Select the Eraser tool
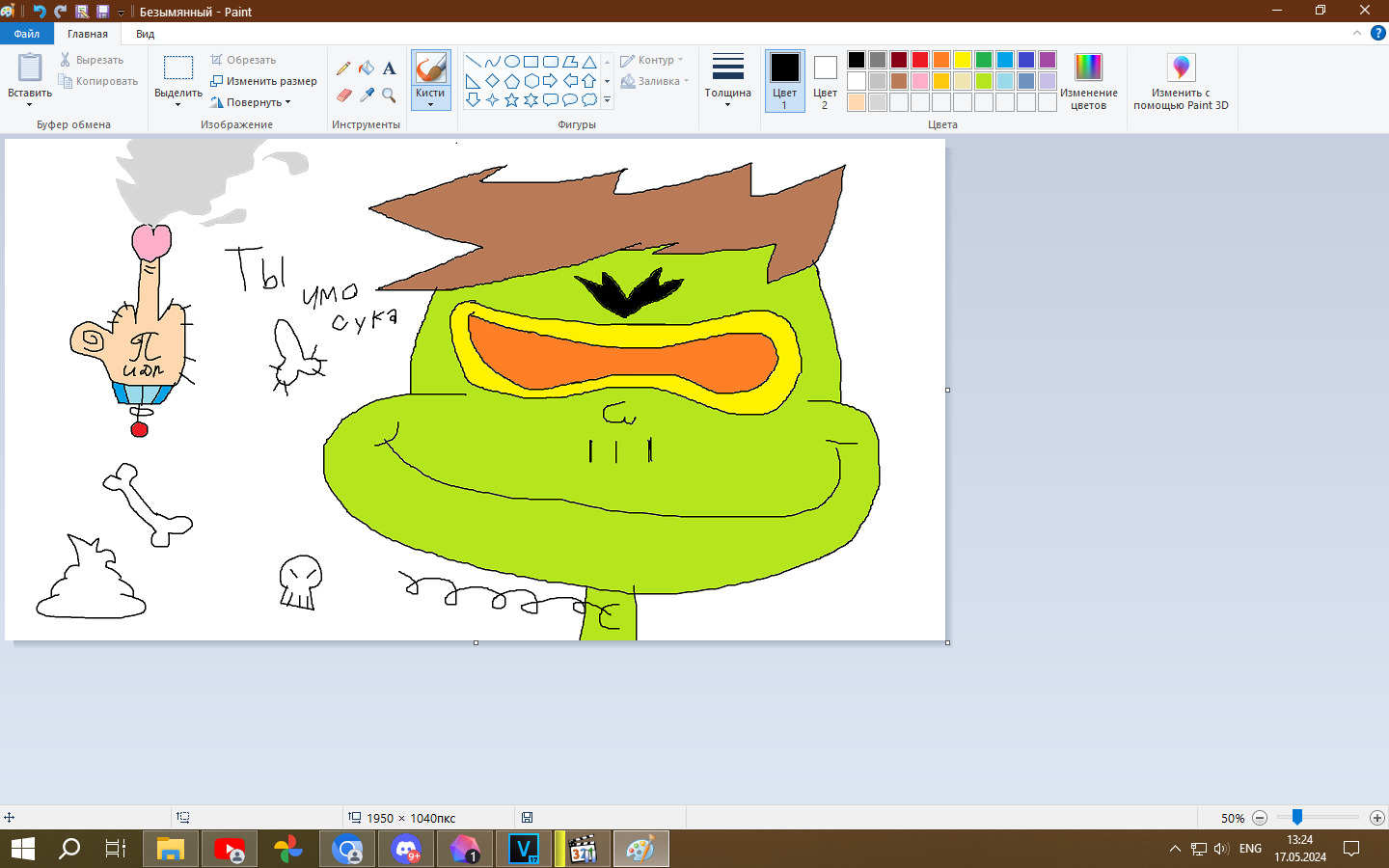Image resolution: width=1389 pixels, height=868 pixels. [343, 95]
